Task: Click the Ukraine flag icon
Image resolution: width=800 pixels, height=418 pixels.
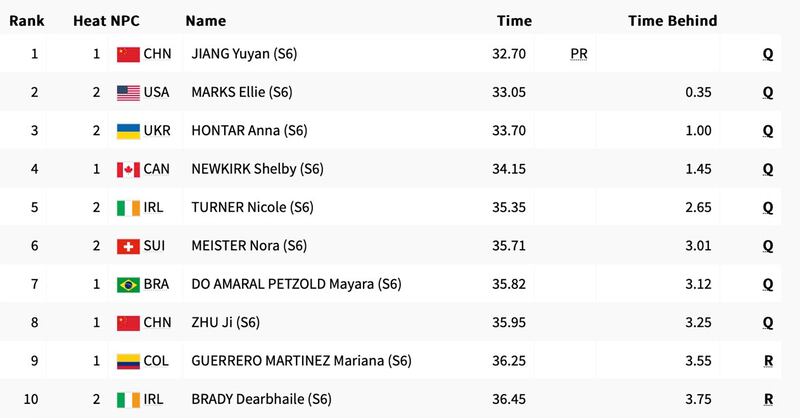Action: point(127,131)
